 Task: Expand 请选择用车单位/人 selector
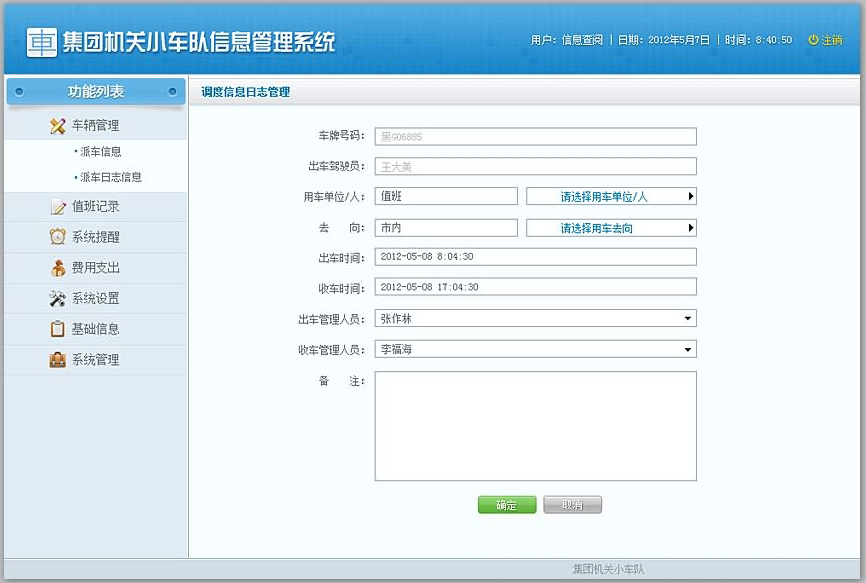pyautogui.click(x=611, y=197)
